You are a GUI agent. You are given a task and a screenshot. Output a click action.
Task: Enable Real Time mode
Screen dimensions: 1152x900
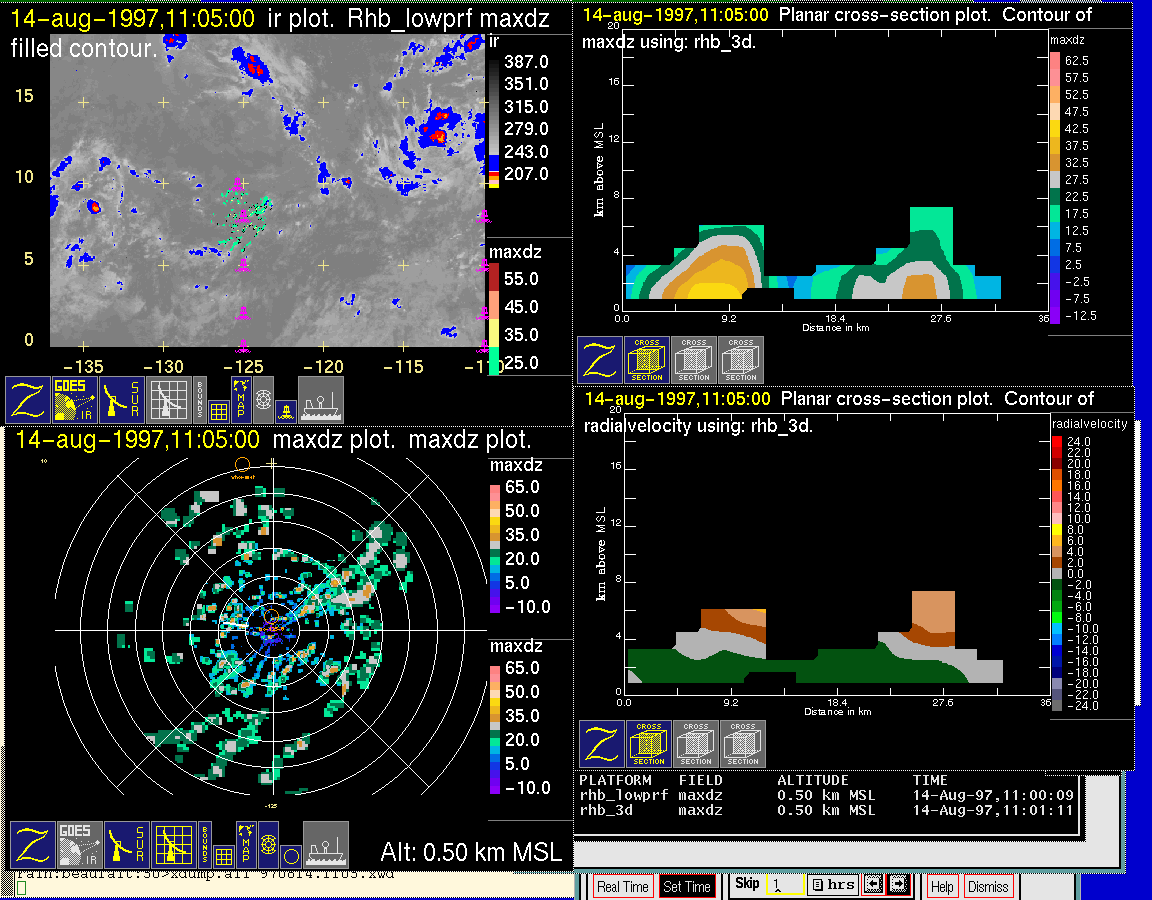pos(622,887)
